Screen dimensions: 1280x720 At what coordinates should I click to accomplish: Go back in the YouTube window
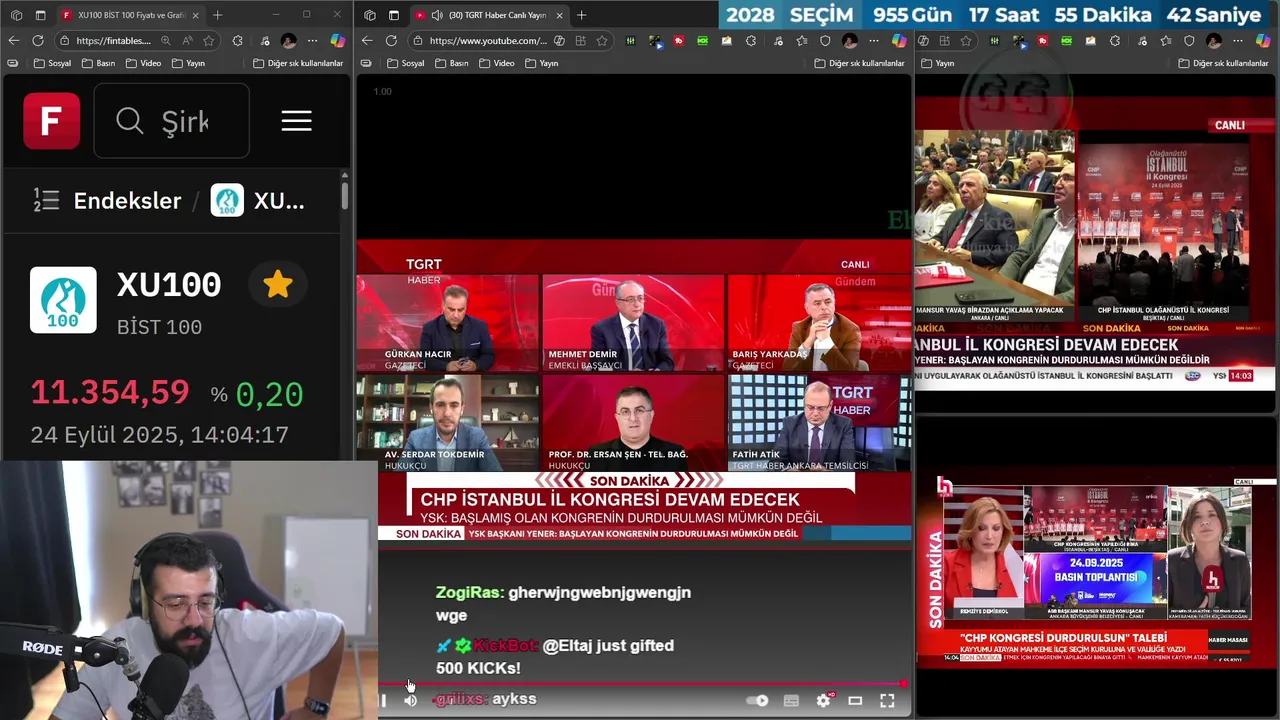pyautogui.click(x=367, y=41)
